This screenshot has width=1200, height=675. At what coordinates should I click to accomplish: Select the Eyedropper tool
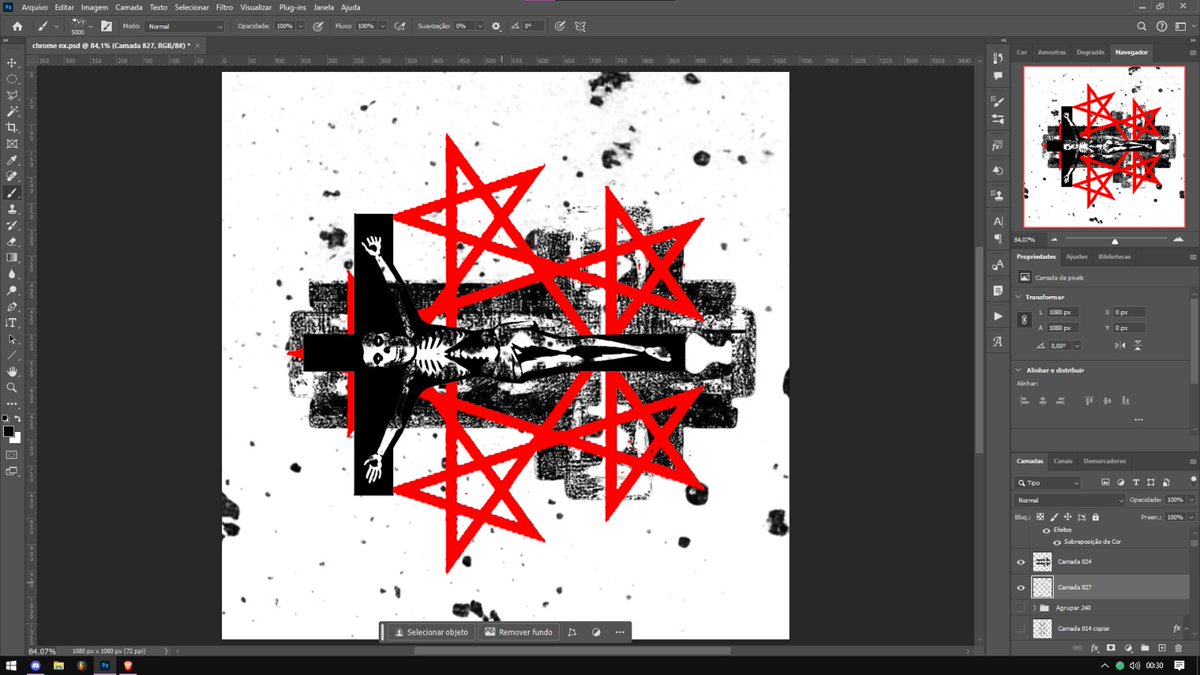pos(12,160)
